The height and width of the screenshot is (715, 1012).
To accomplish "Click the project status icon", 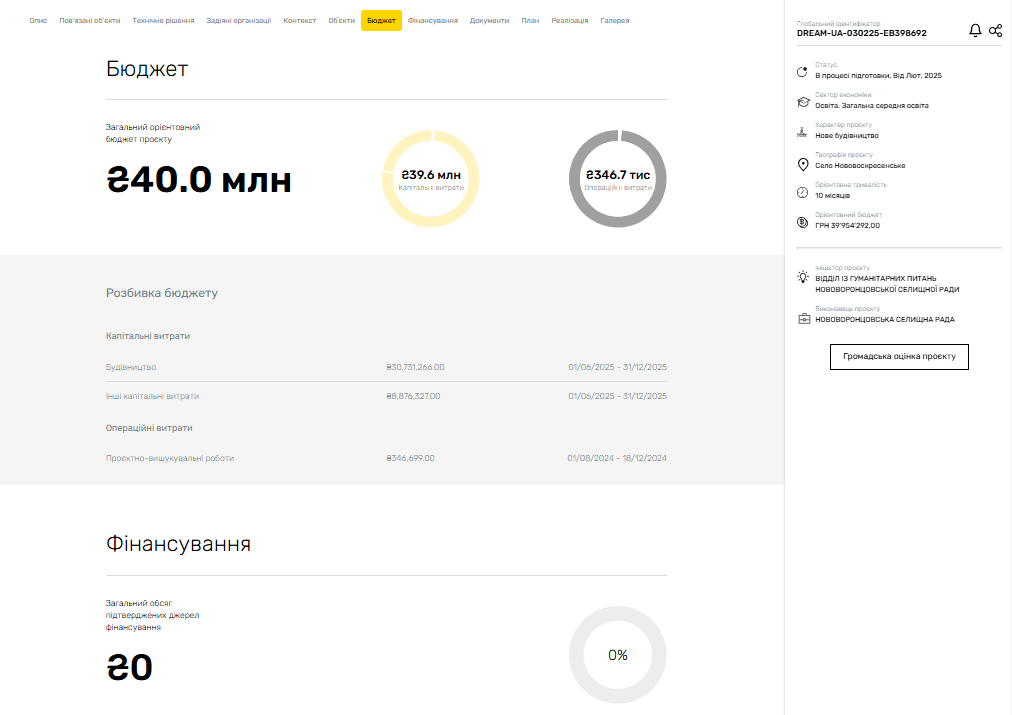I will 802,72.
